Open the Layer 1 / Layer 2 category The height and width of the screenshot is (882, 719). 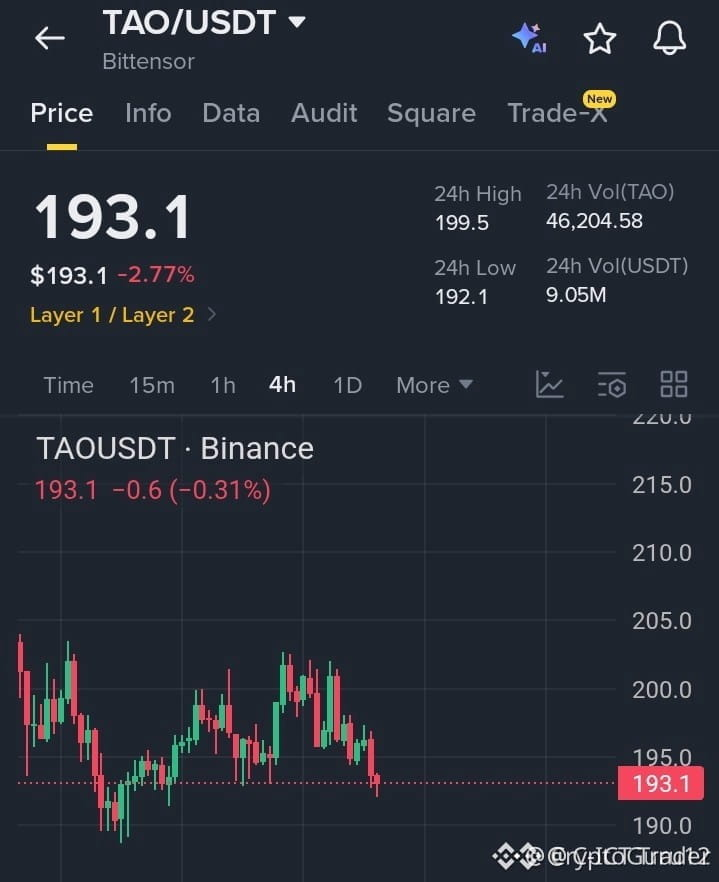pos(123,315)
